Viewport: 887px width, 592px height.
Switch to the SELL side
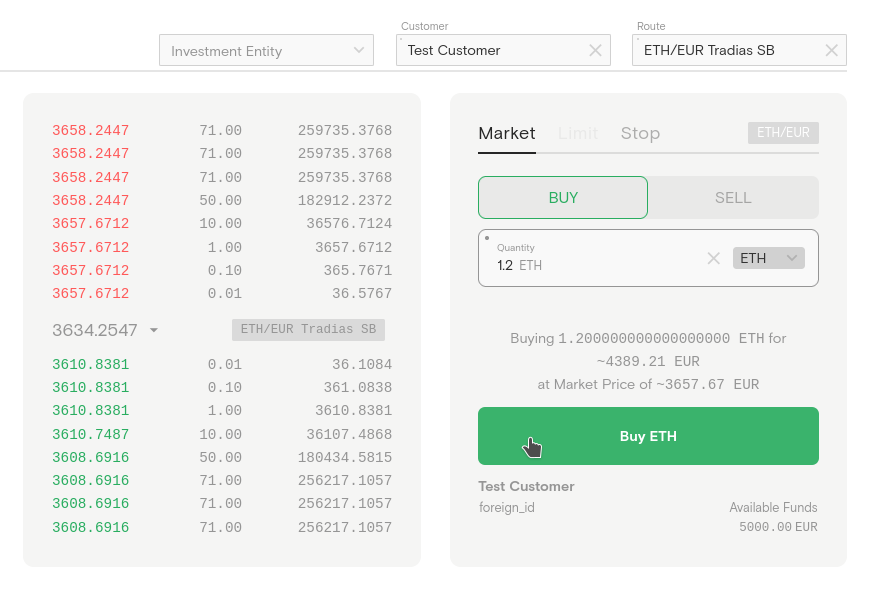(733, 198)
